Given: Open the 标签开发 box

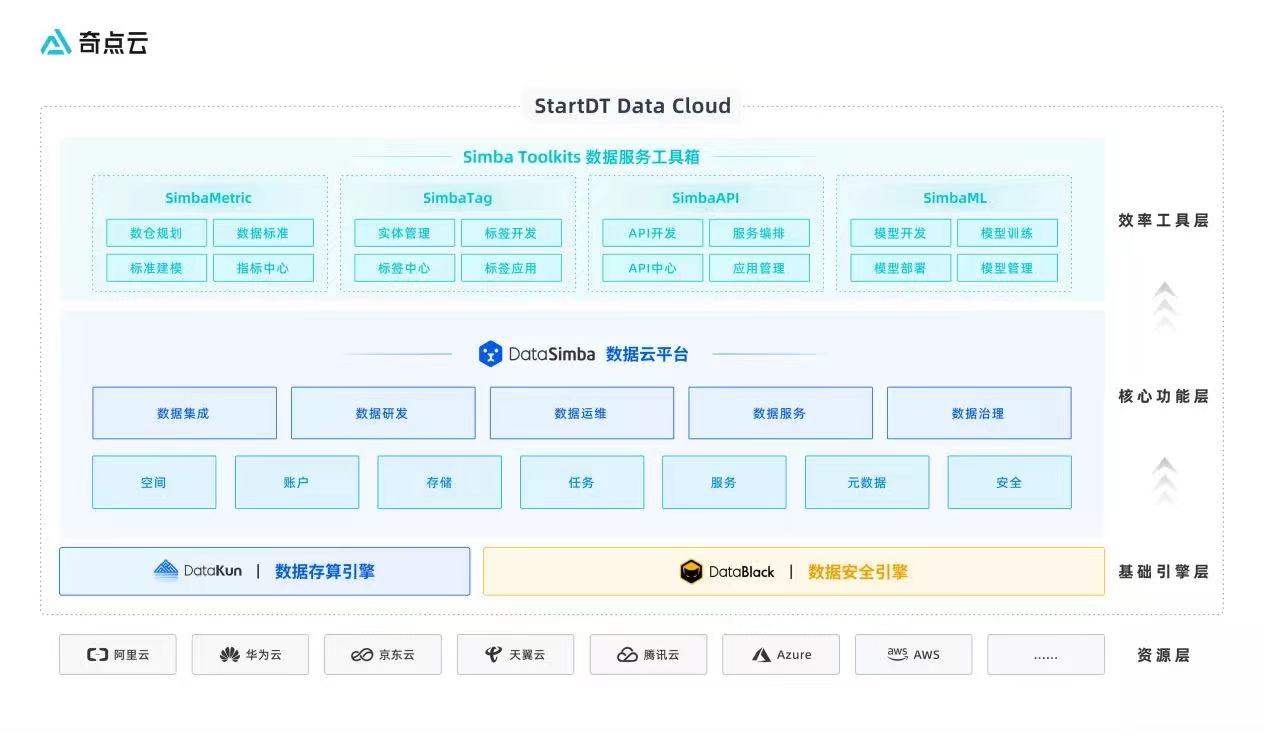Looking at the screenshot, I should 511,233.
